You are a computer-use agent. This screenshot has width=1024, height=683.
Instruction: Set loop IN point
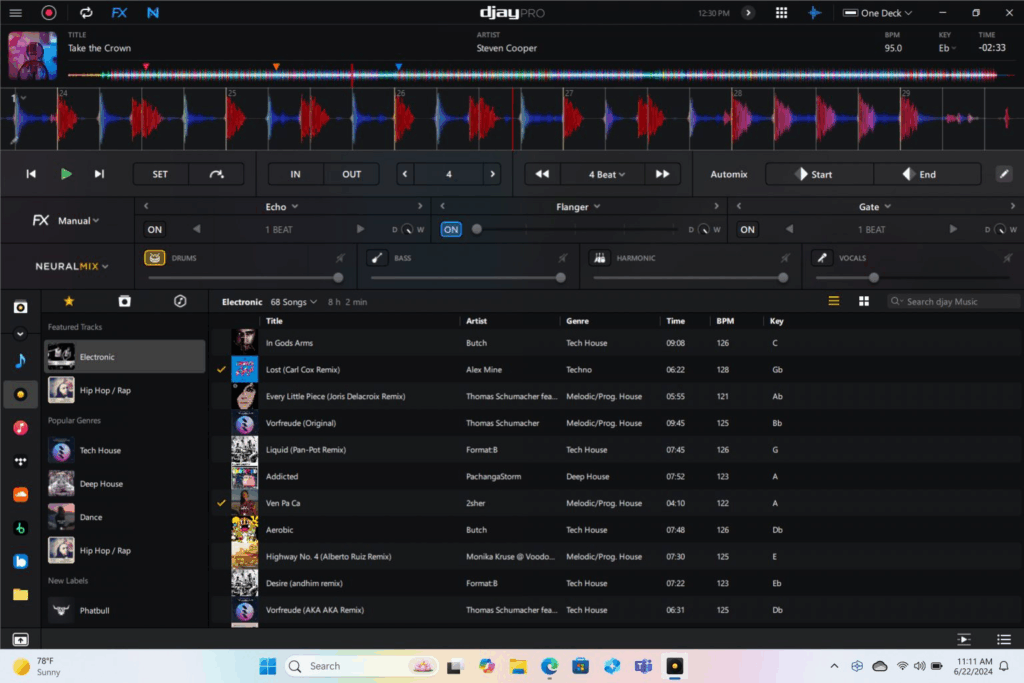(x=295, y=174)
